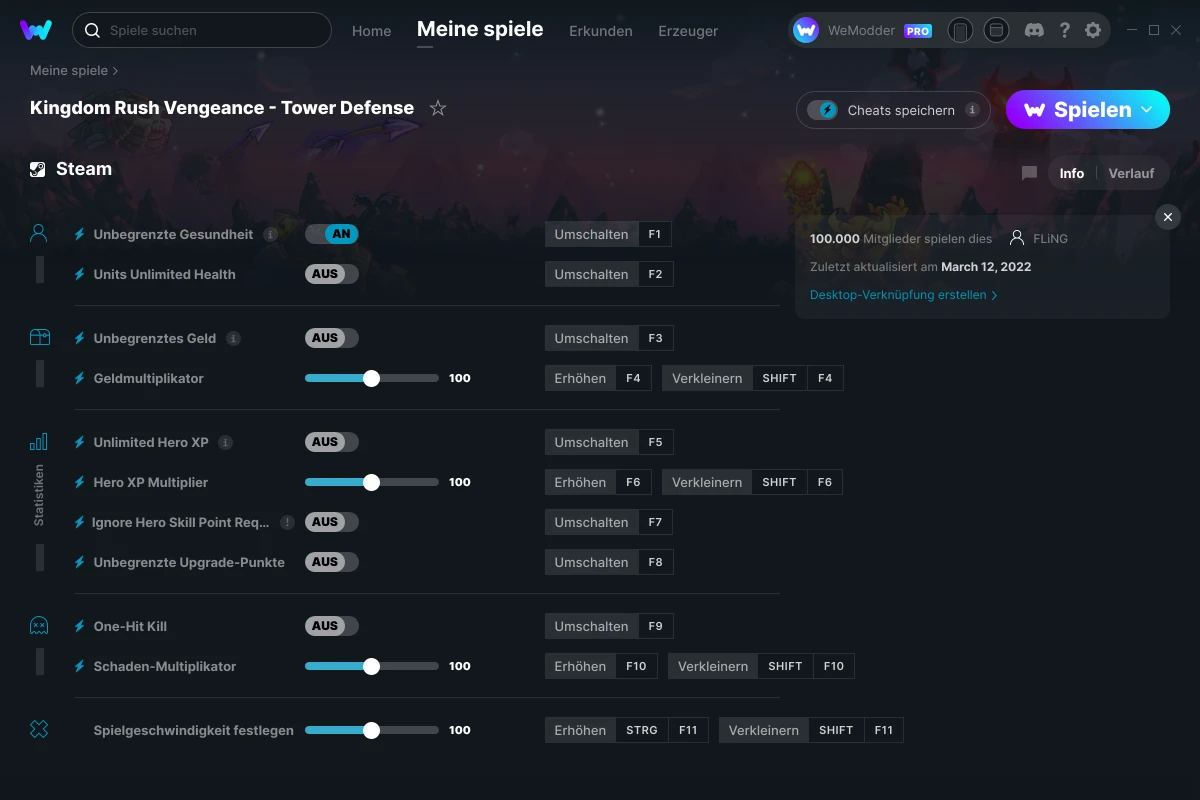The height and width of the screenshot is (800, 1200).
Task: Click lightning icon beside One-Hit Kill
Action: pos(80,626)
